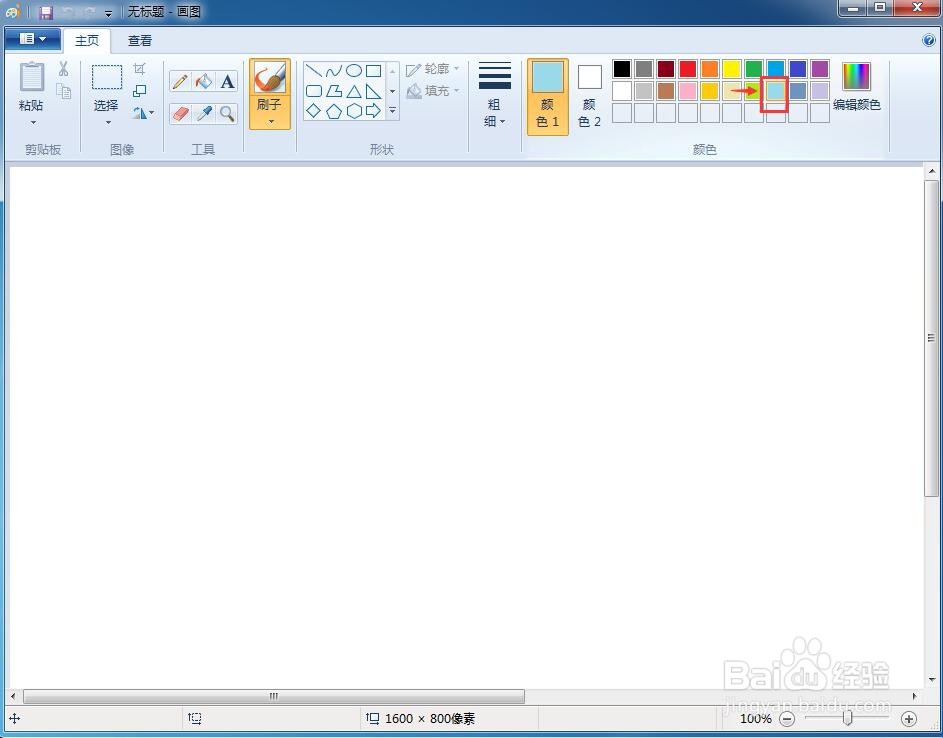Open the Outline (轮廓) dropdown

pos(433,69)
